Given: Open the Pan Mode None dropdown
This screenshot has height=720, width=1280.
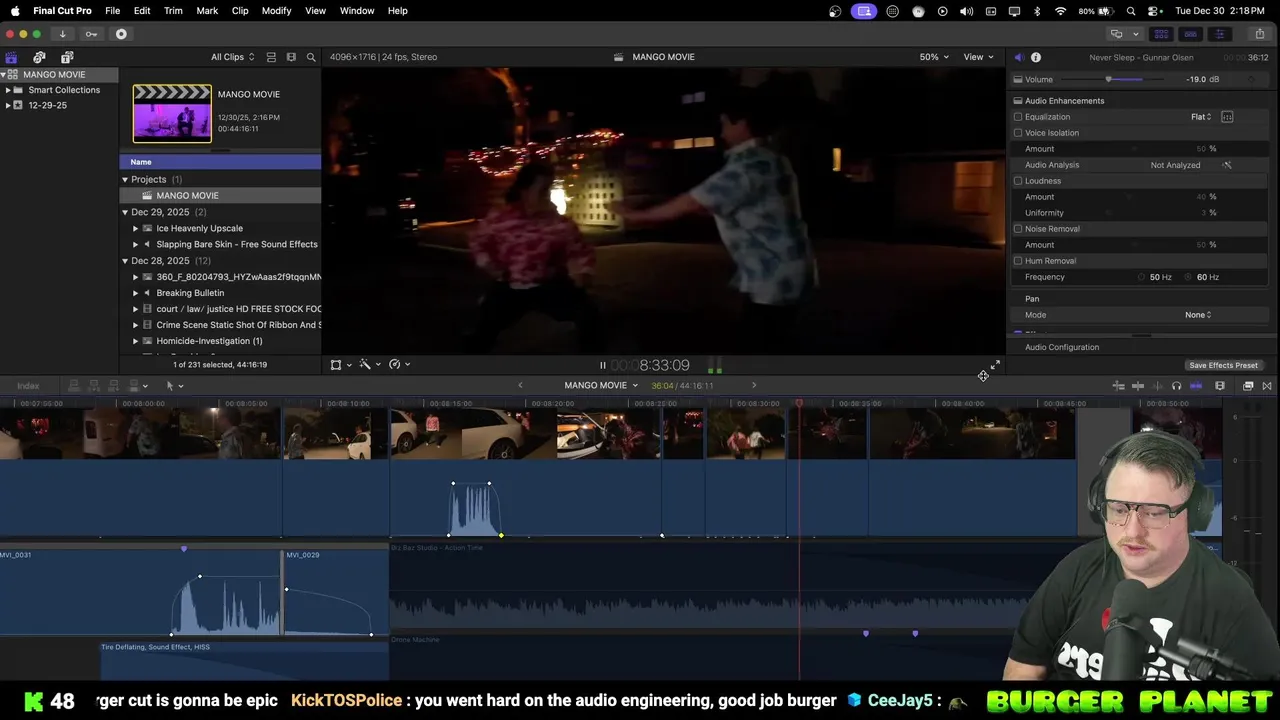Looking at the screenshot, I should [x=1198, y=315].
